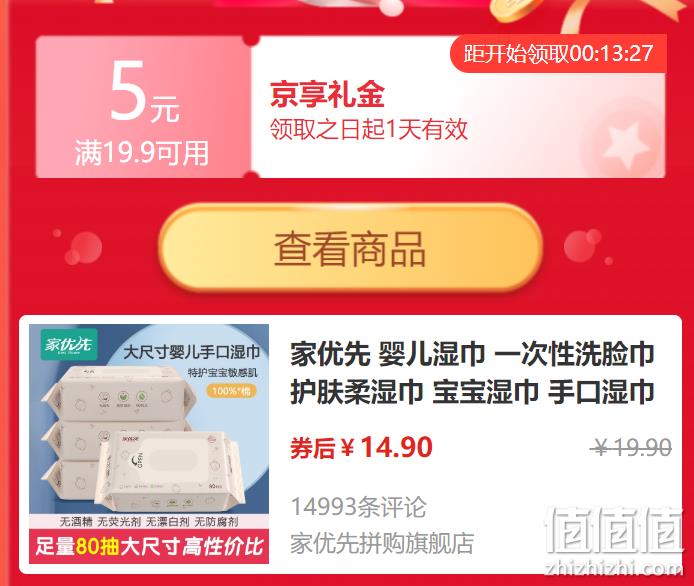694x586 pixels.
Task: Open the baby wipes product thumbnail
Action: click(149, 444)
